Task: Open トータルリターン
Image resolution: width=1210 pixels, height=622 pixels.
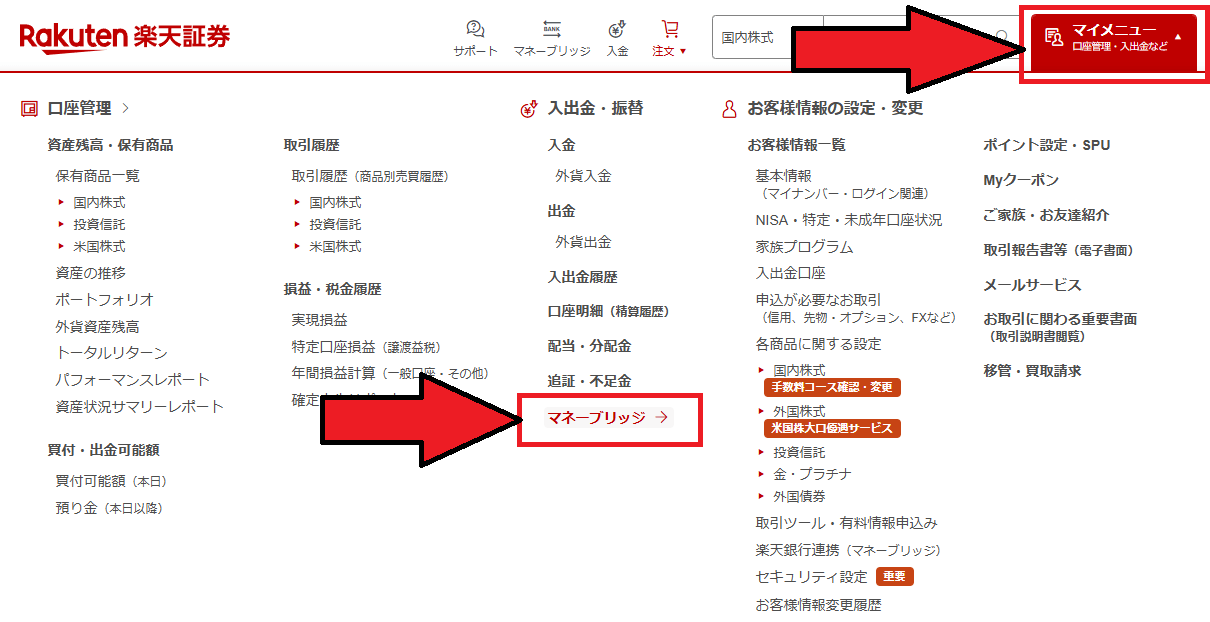Action: pyautogui.click(x=112, y=352)
